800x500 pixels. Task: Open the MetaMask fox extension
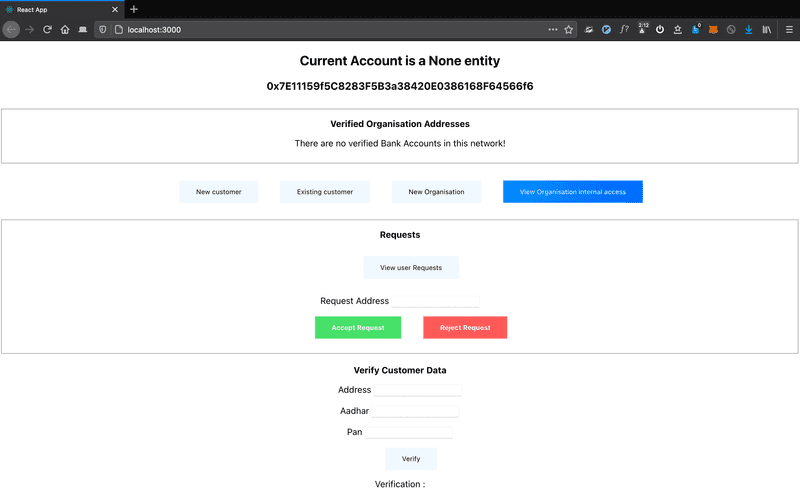[713, 30]
